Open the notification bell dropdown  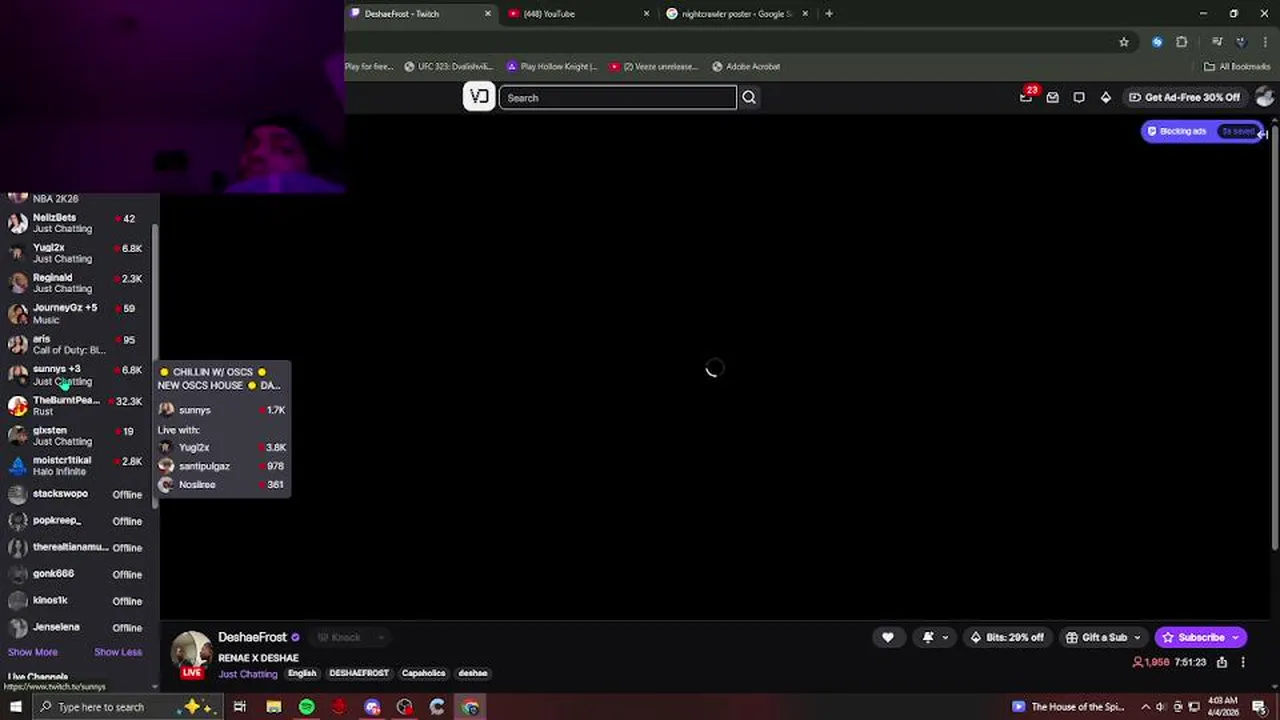(x=935, y=637)
